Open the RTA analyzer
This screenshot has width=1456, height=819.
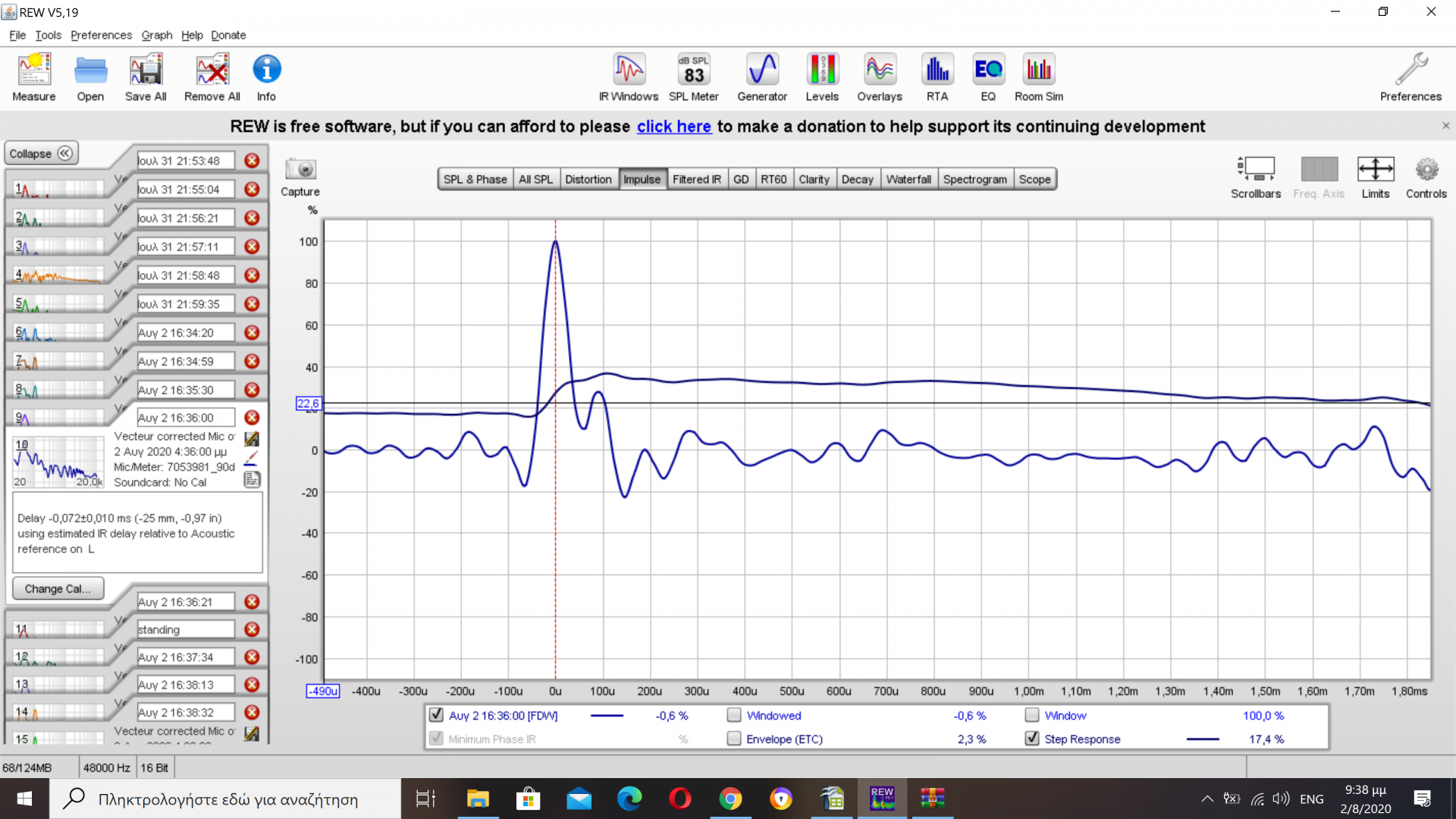[x=937, y=77]
